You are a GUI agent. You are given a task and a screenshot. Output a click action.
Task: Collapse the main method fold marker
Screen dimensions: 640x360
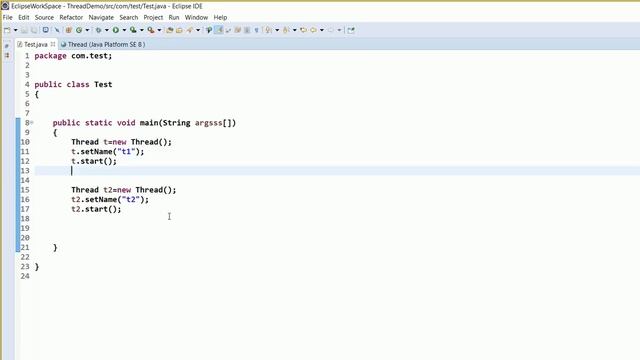click(32, 122)
